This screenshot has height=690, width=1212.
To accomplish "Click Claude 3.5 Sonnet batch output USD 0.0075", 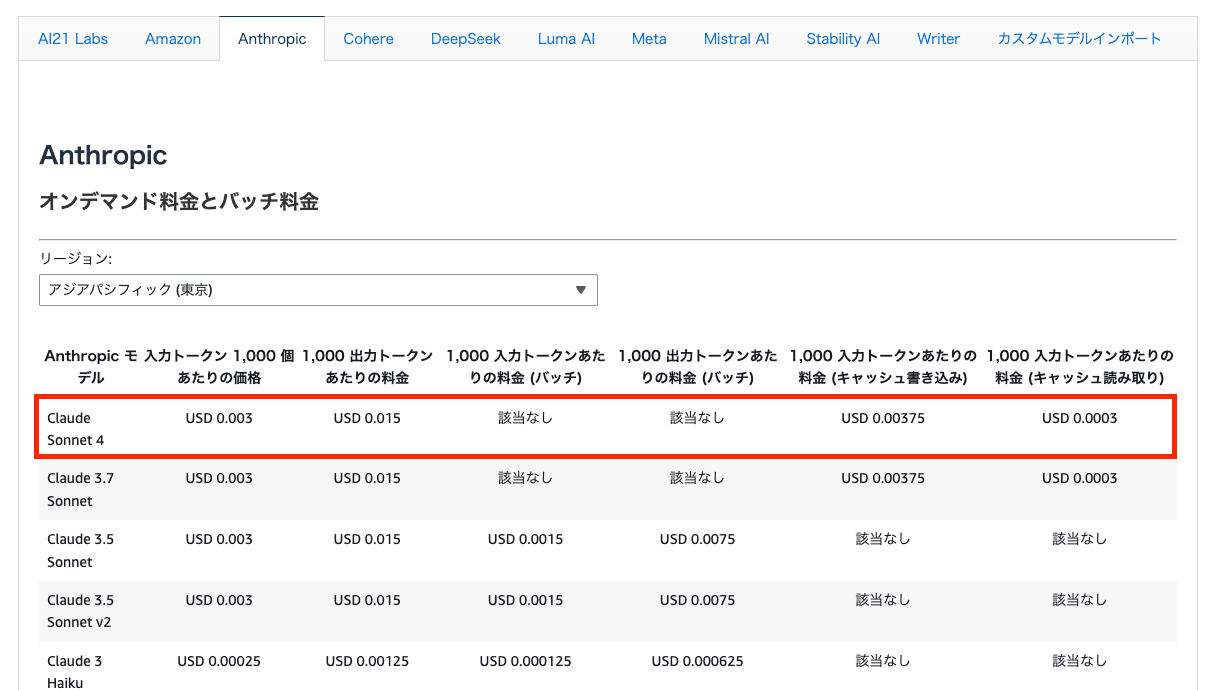I will (x=697, y=539).
